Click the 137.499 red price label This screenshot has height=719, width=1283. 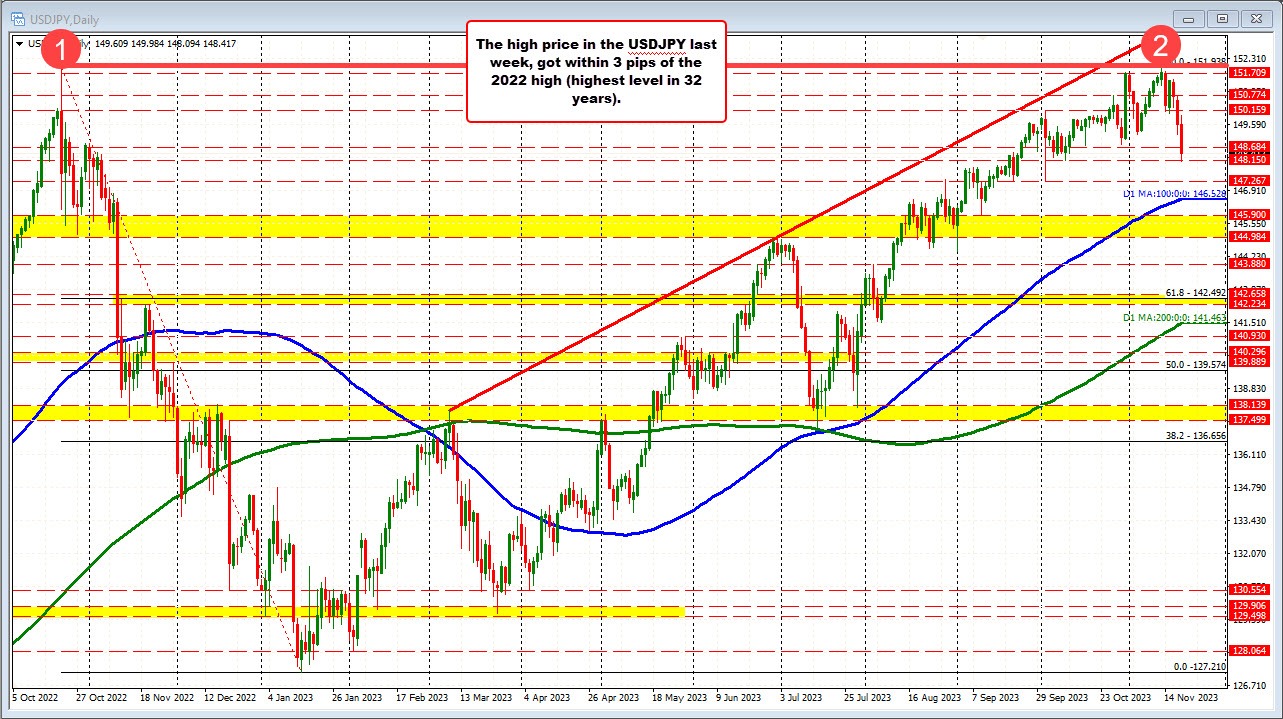click(x=1250, y=420)
